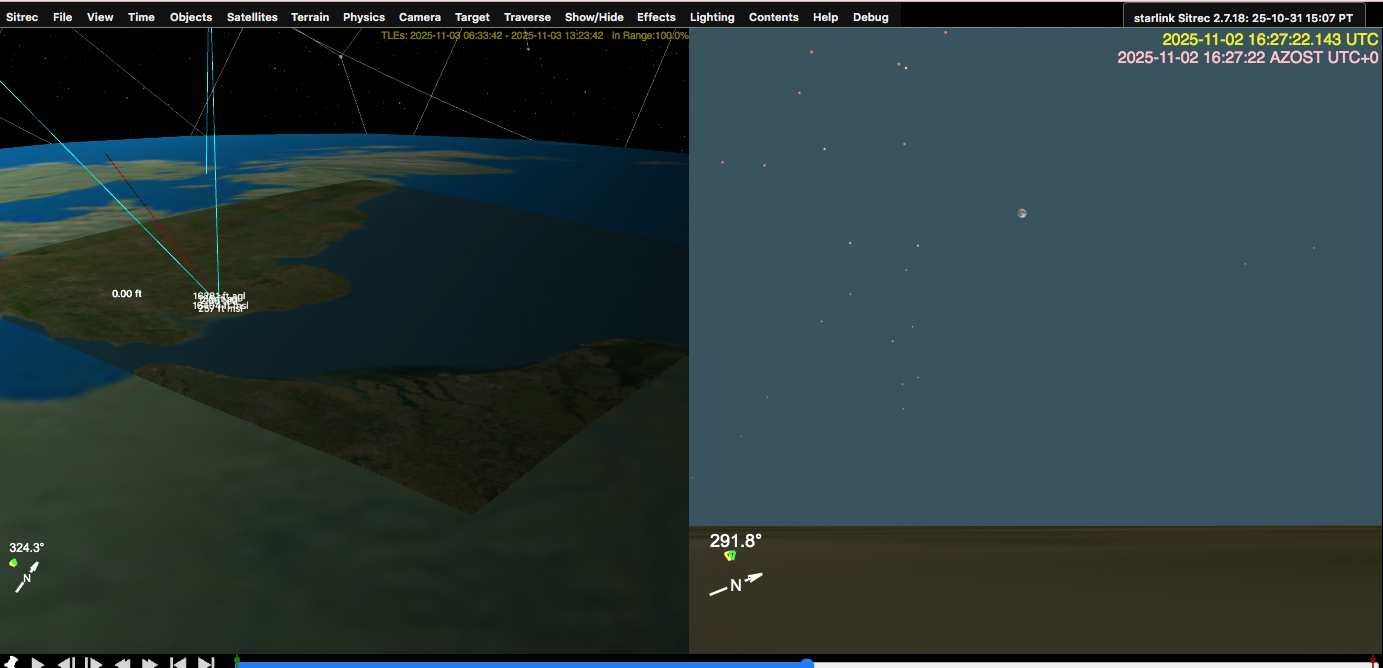Click the green start marker on timeline

point(237,660)
